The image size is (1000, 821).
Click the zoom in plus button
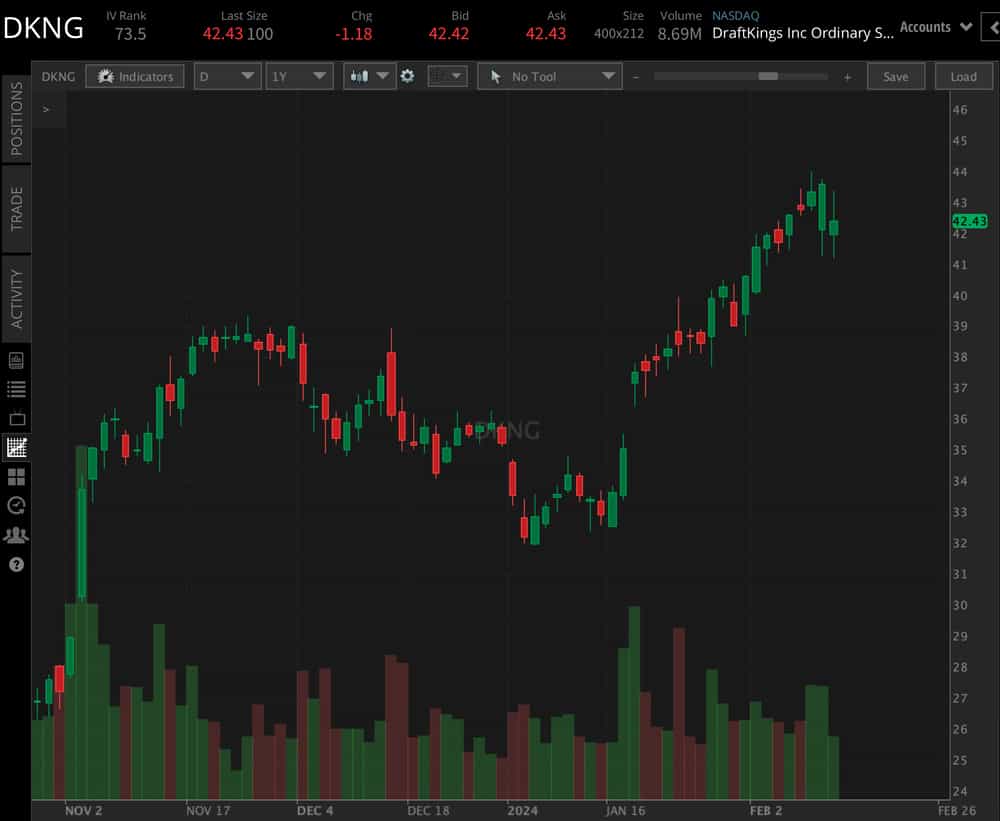[x=848, y=77]
